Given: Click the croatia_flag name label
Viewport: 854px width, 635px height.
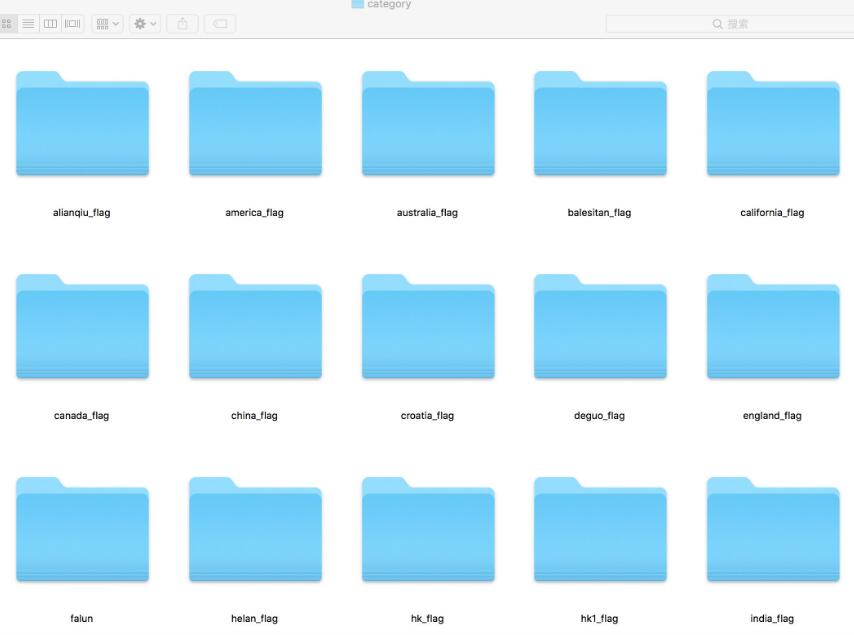Looking at the screenshot, I should tap(428, 416).
